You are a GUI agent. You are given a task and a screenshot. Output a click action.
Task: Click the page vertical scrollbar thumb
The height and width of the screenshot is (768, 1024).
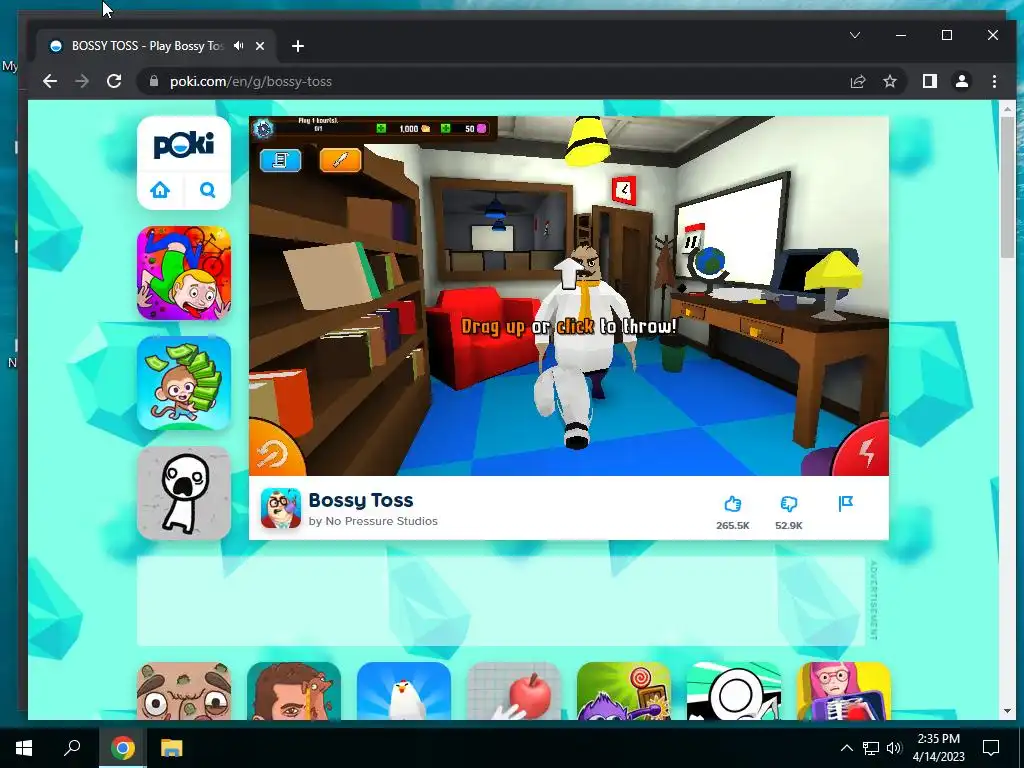click(1007, 187)
